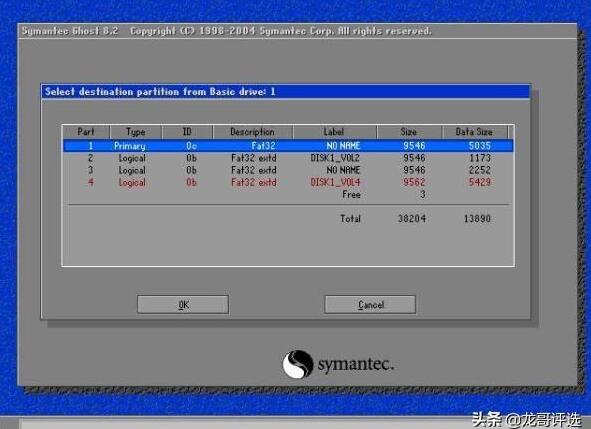Click the Description column header

point(253,132)
